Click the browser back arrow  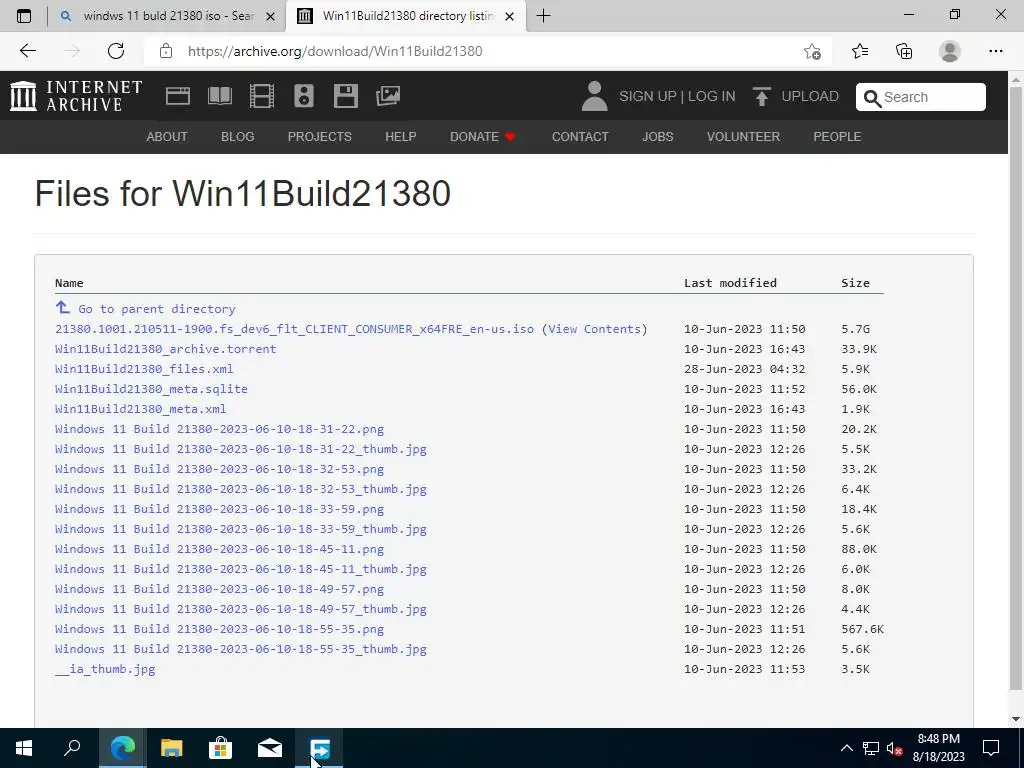[27, 51]
